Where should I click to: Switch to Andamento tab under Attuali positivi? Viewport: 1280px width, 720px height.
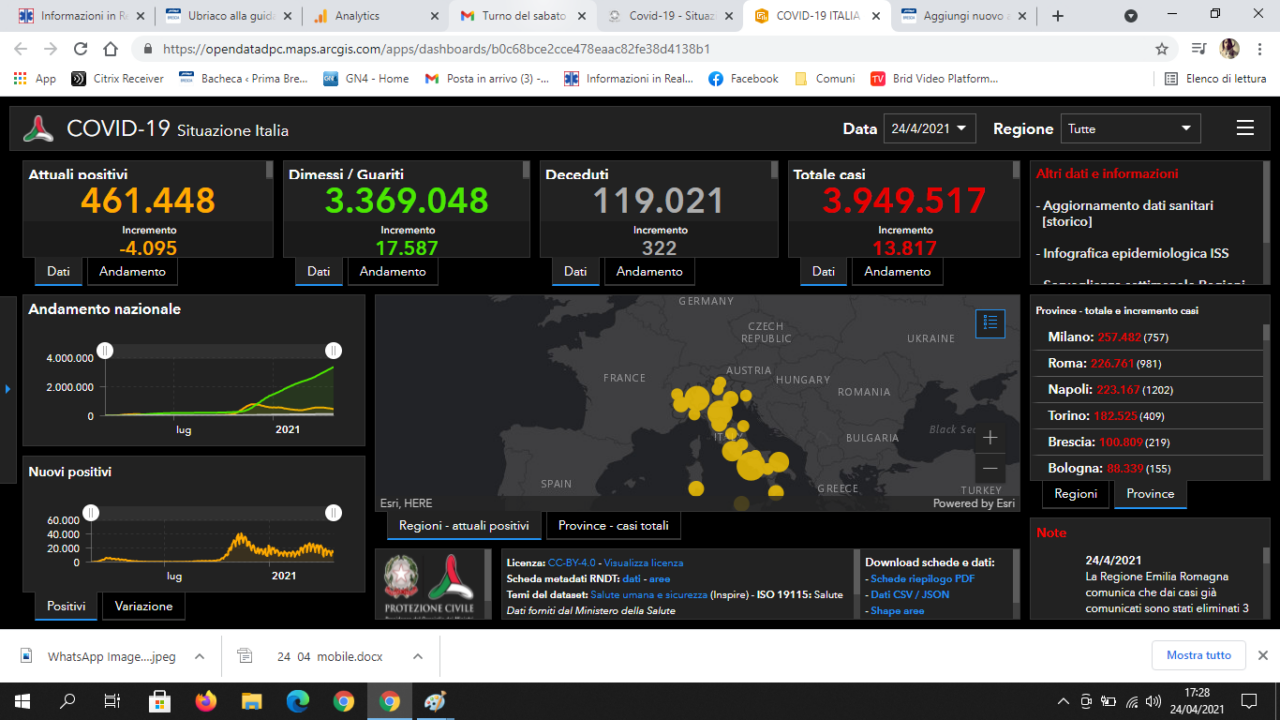[x=132, y=271]
